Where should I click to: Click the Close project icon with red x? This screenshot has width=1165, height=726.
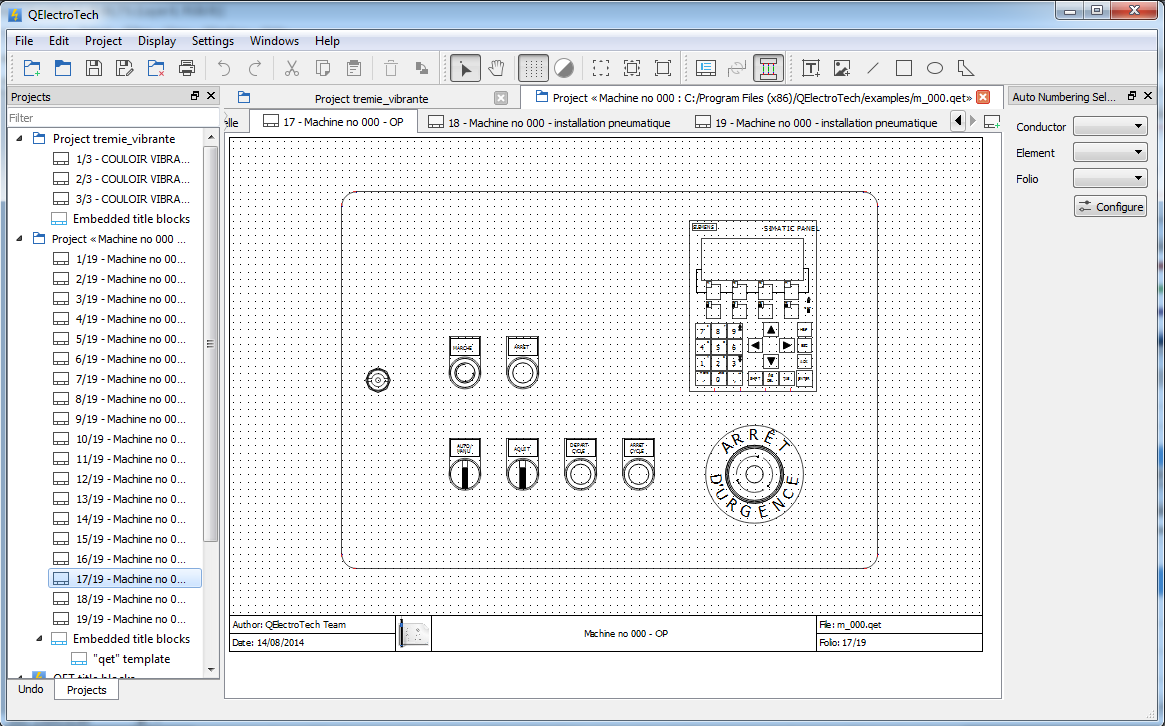[156, 68]
